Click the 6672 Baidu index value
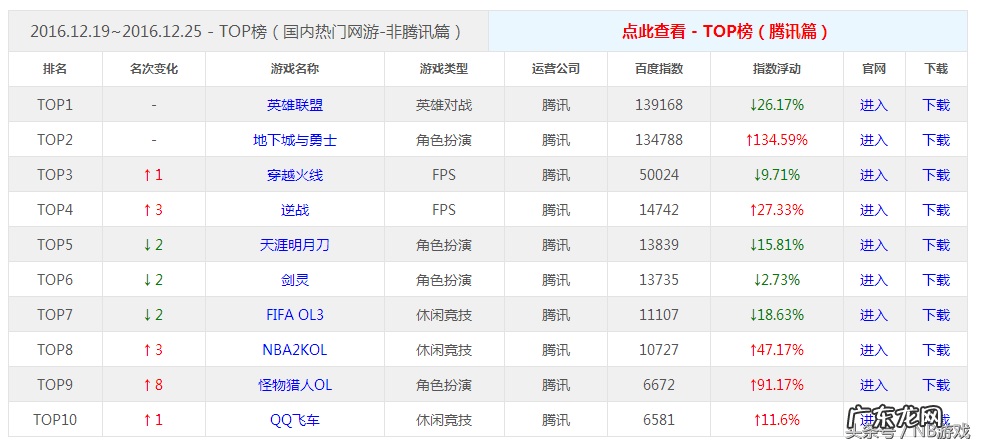 pos(659,385)
